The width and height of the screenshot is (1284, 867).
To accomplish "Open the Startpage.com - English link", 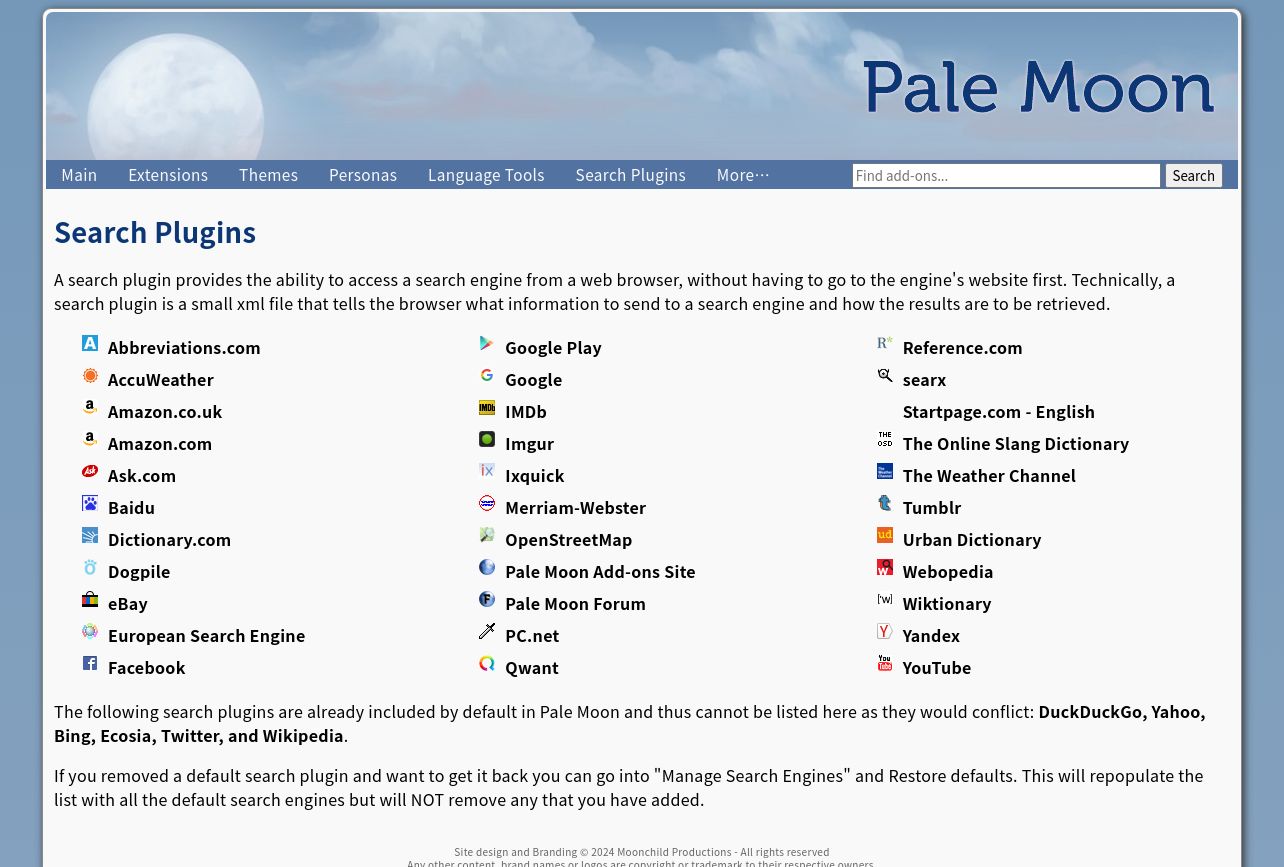I will pos(998,412).
